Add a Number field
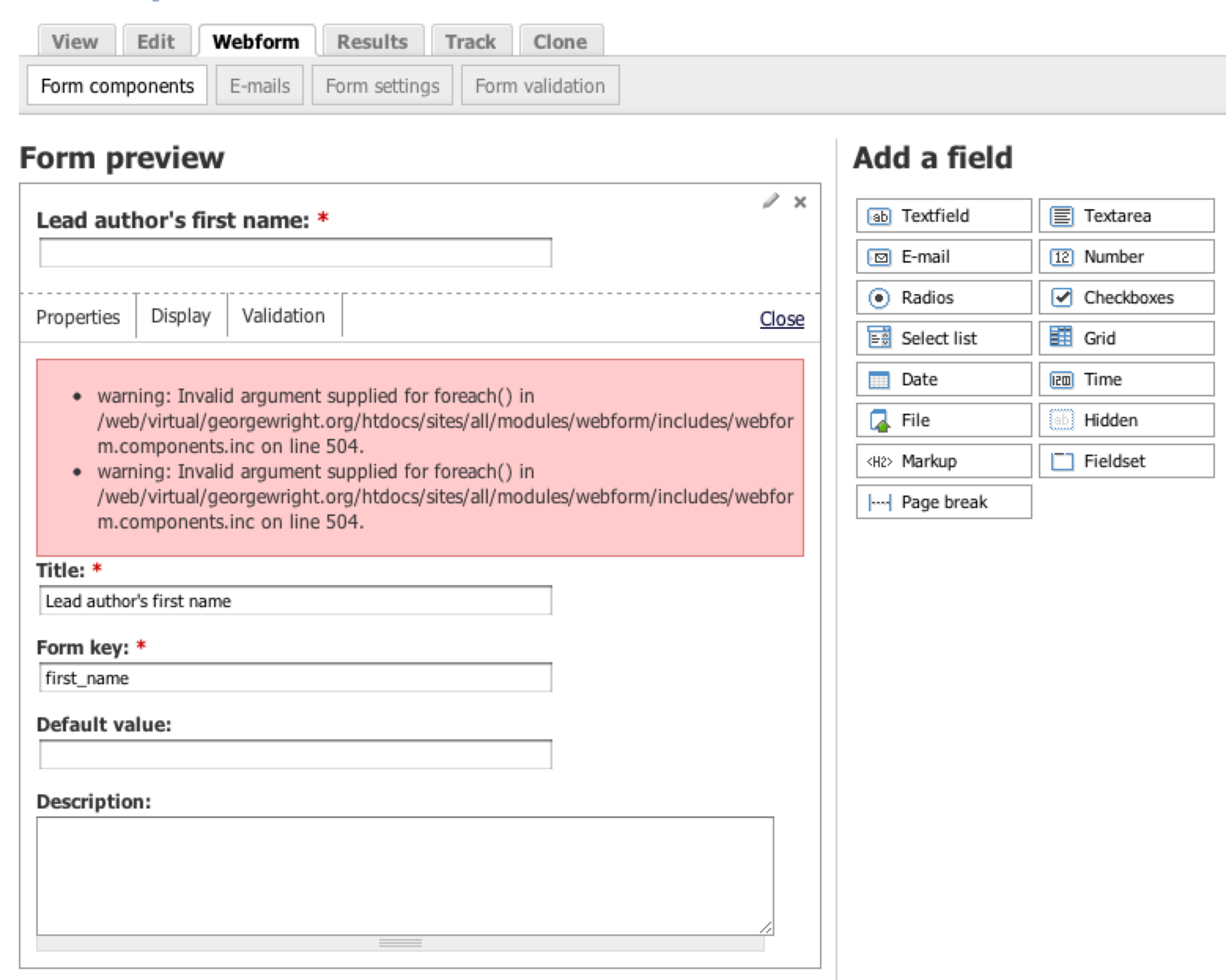Viewport: 1226px width, 980px height. 1126,257
